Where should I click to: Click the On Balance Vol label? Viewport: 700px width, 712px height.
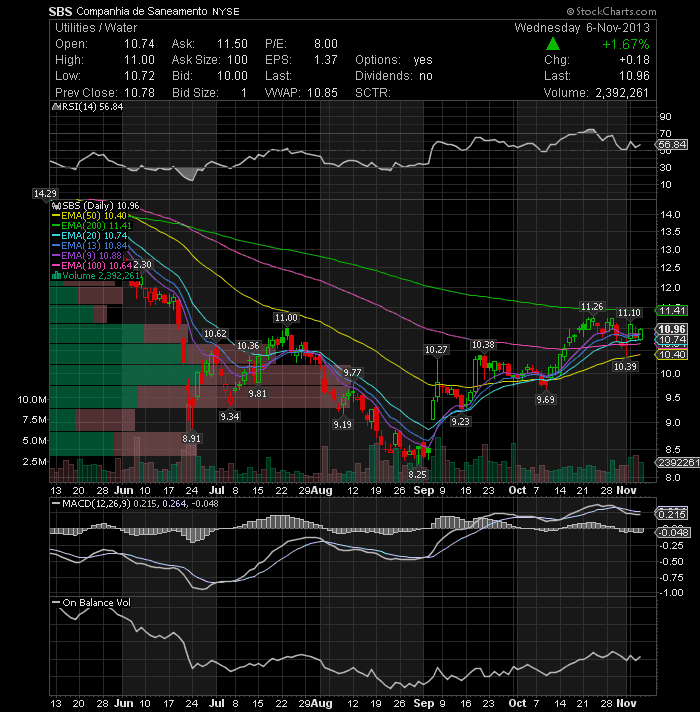point(96,603)
